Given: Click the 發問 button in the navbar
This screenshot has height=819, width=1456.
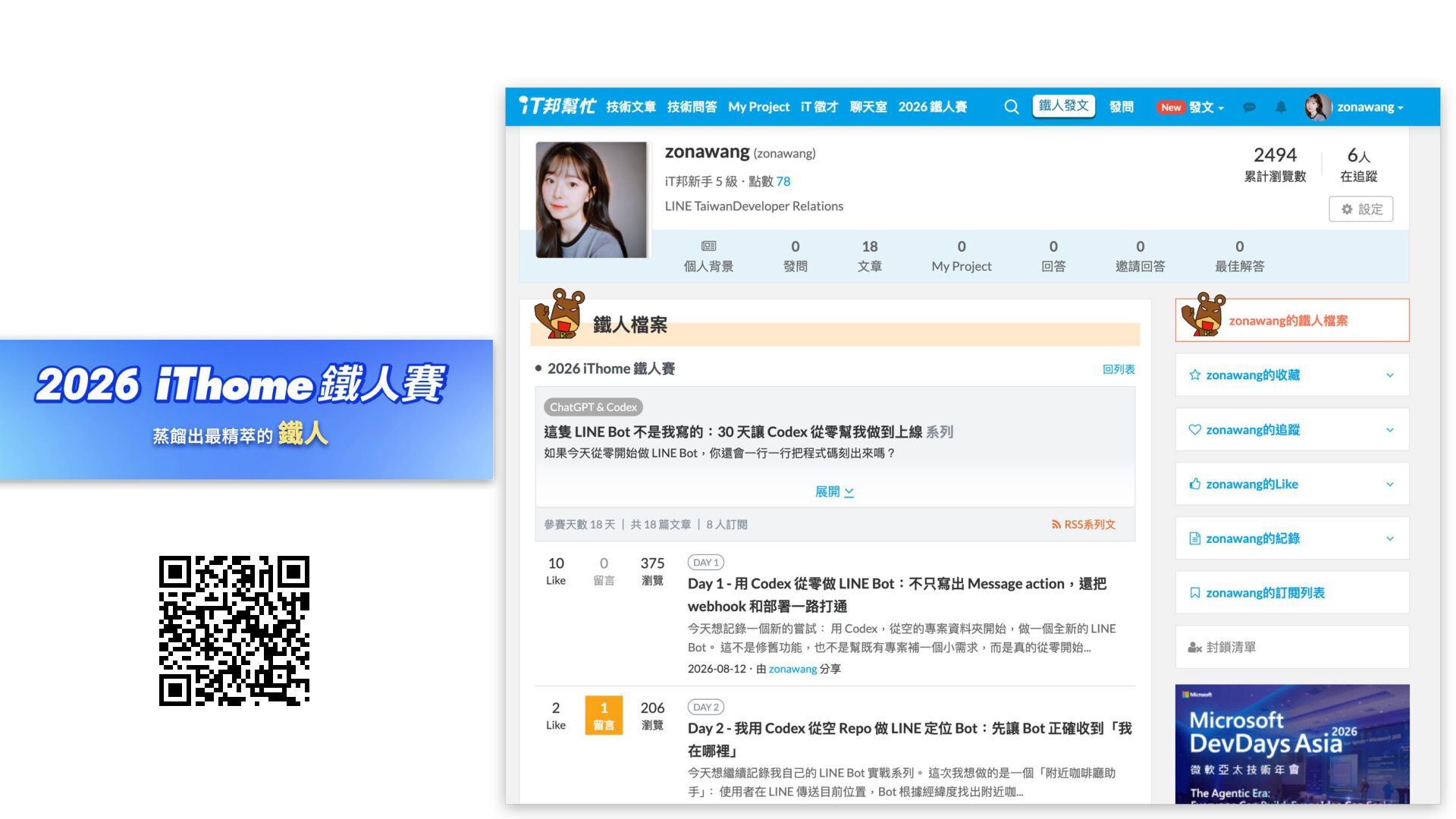Looking at the screenshot, I should (1122, 107).
